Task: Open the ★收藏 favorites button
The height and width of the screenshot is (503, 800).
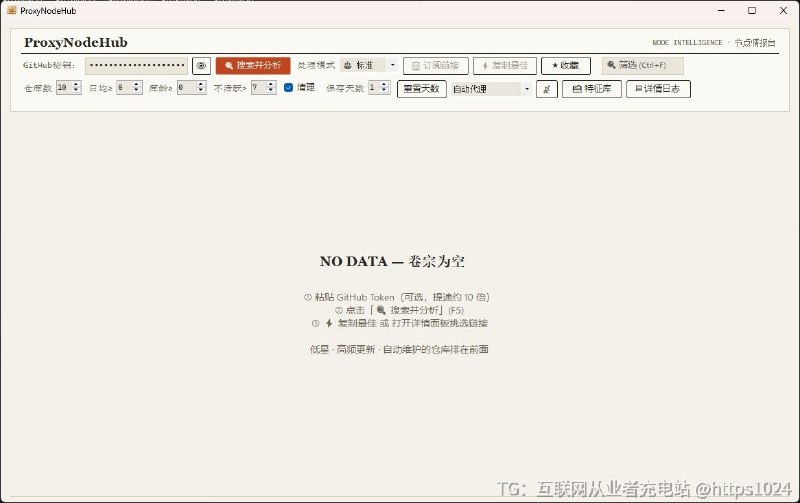Action: (566, 66)
